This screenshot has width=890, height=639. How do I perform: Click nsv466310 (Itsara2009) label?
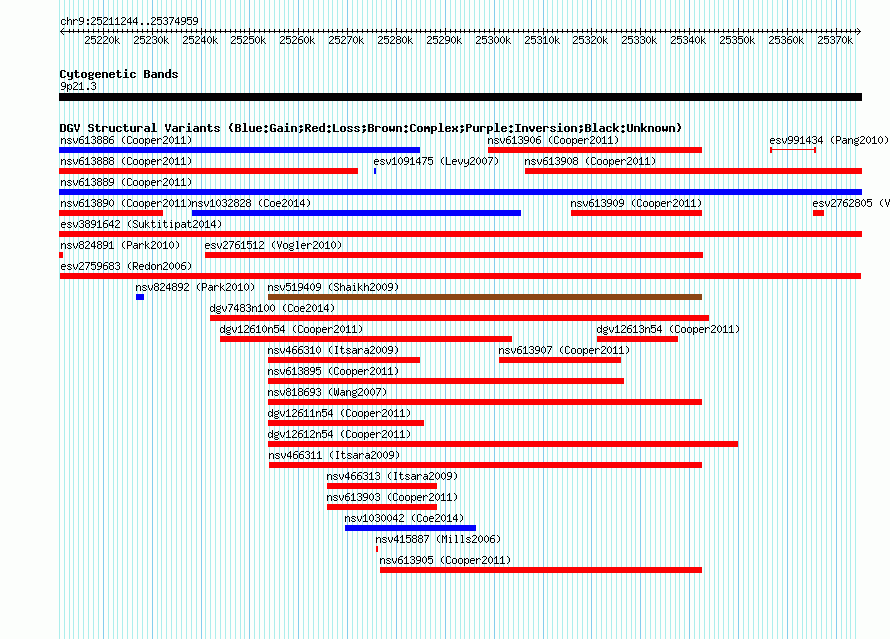click(x=333, y=350)
